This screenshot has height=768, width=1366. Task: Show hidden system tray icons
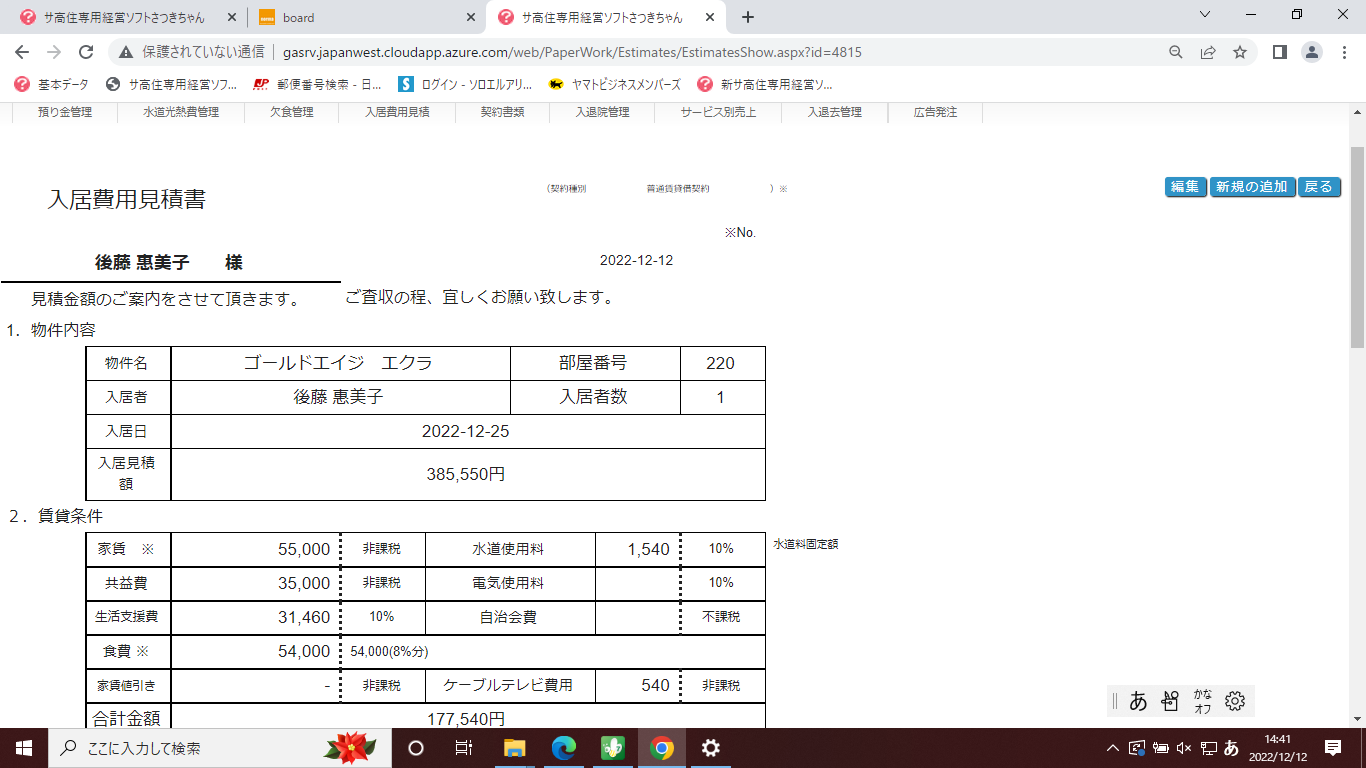1112,748
